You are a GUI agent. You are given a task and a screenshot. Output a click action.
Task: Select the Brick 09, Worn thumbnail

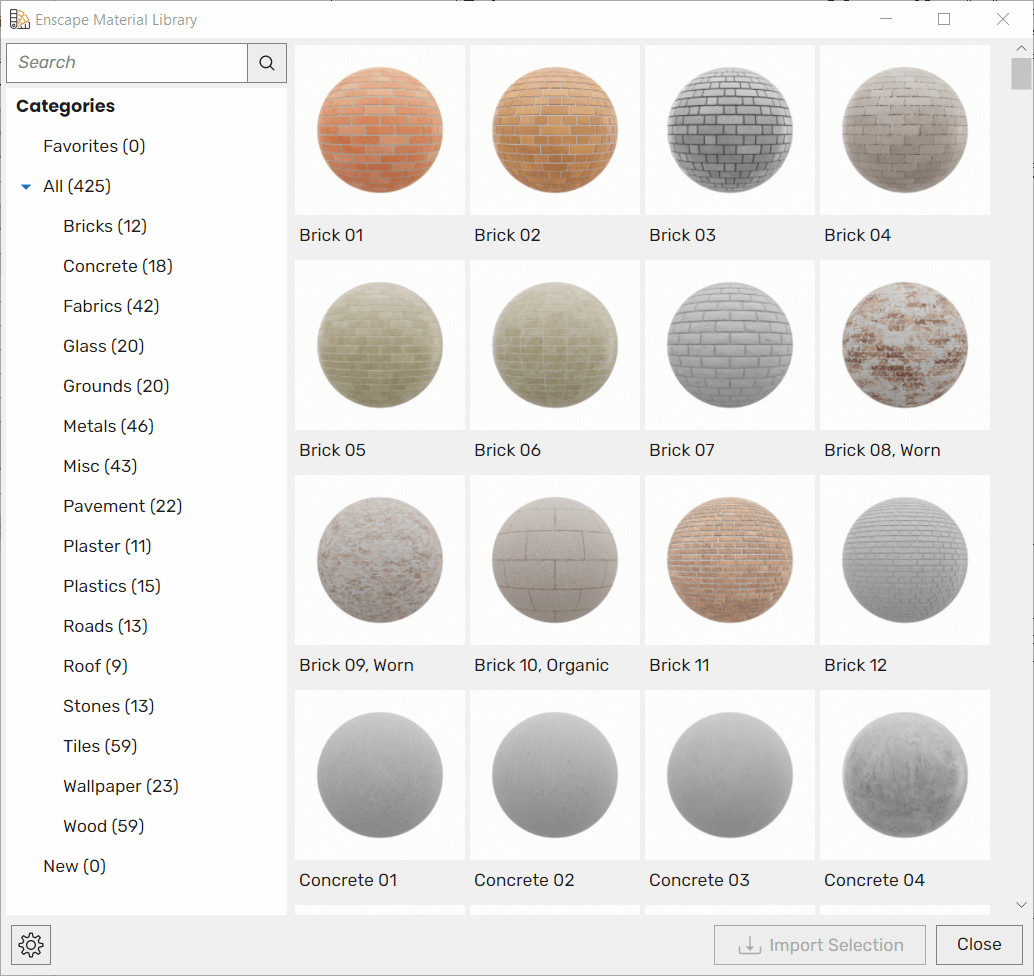[x=380, y=560]
